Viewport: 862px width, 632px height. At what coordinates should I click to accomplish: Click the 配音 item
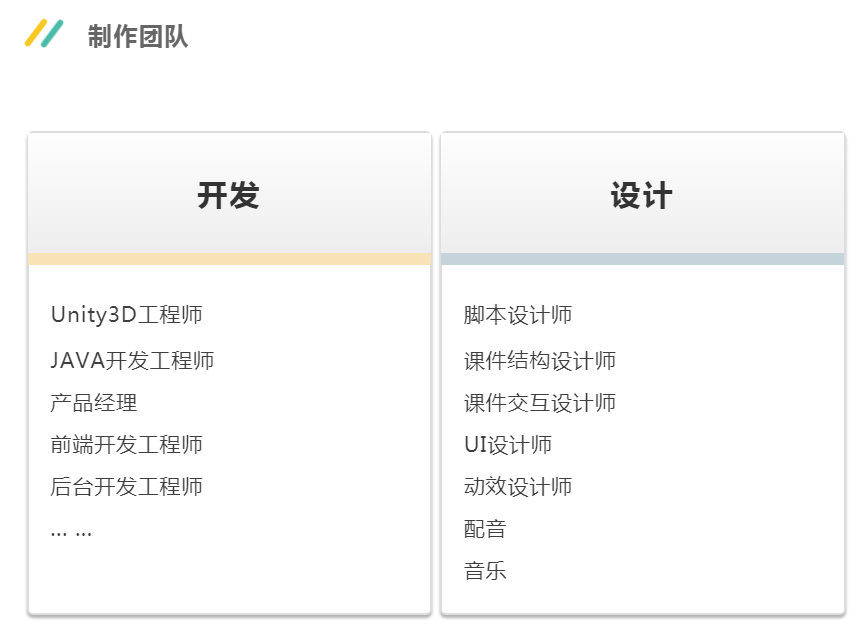485,529
